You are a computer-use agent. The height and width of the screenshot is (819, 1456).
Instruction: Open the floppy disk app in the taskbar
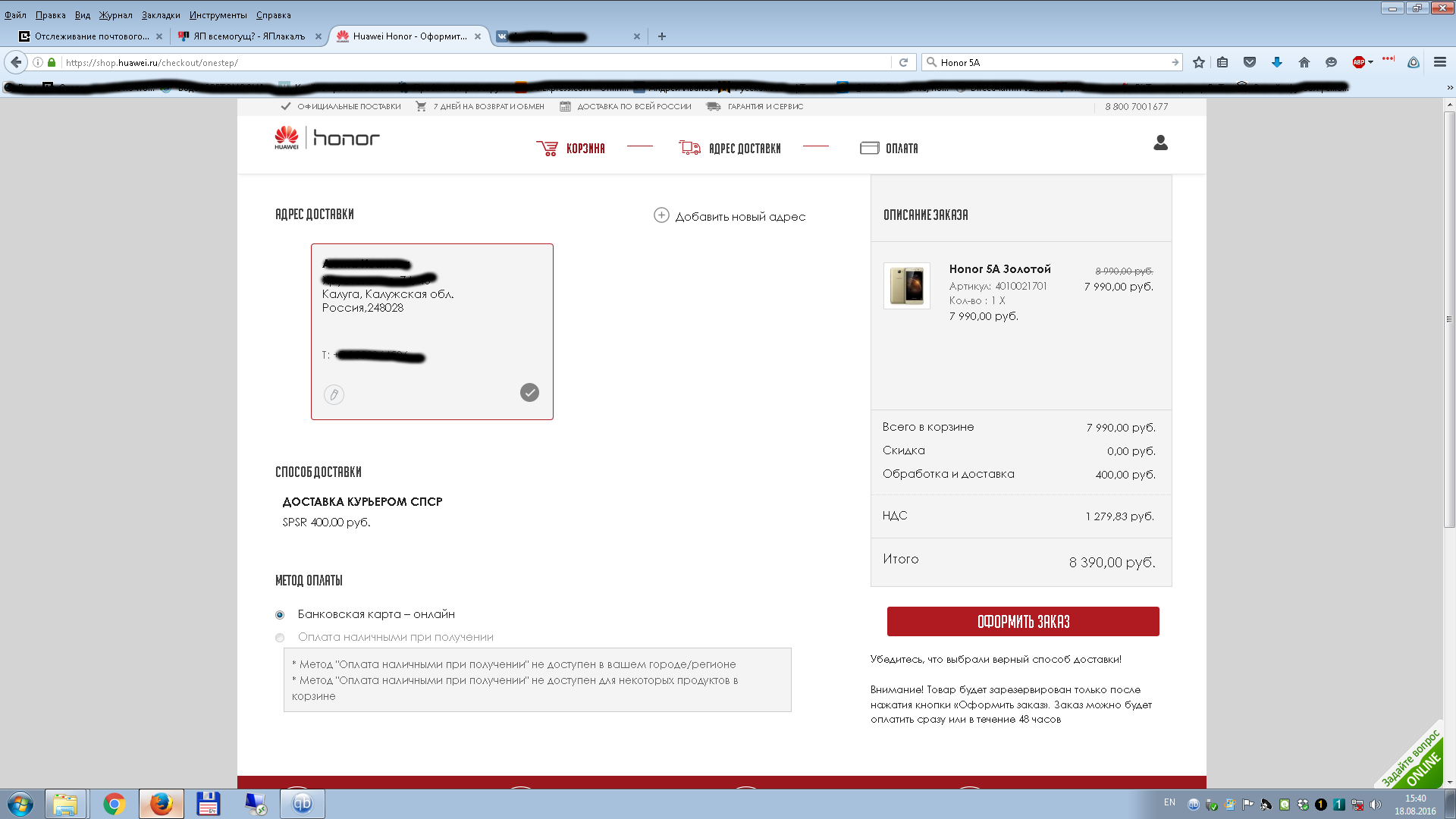[208, 804]
